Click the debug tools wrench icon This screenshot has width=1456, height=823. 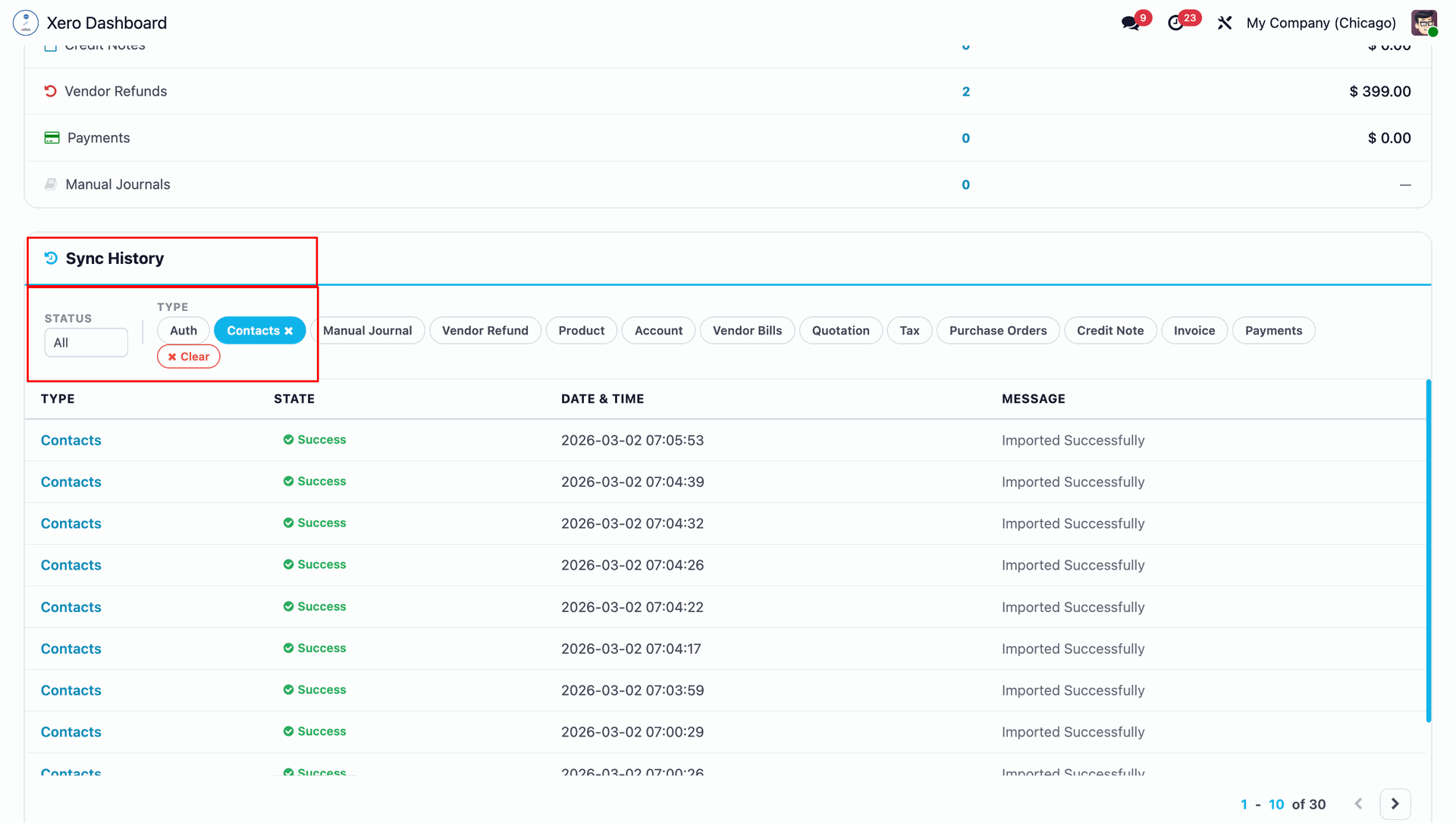(1225, 23)
